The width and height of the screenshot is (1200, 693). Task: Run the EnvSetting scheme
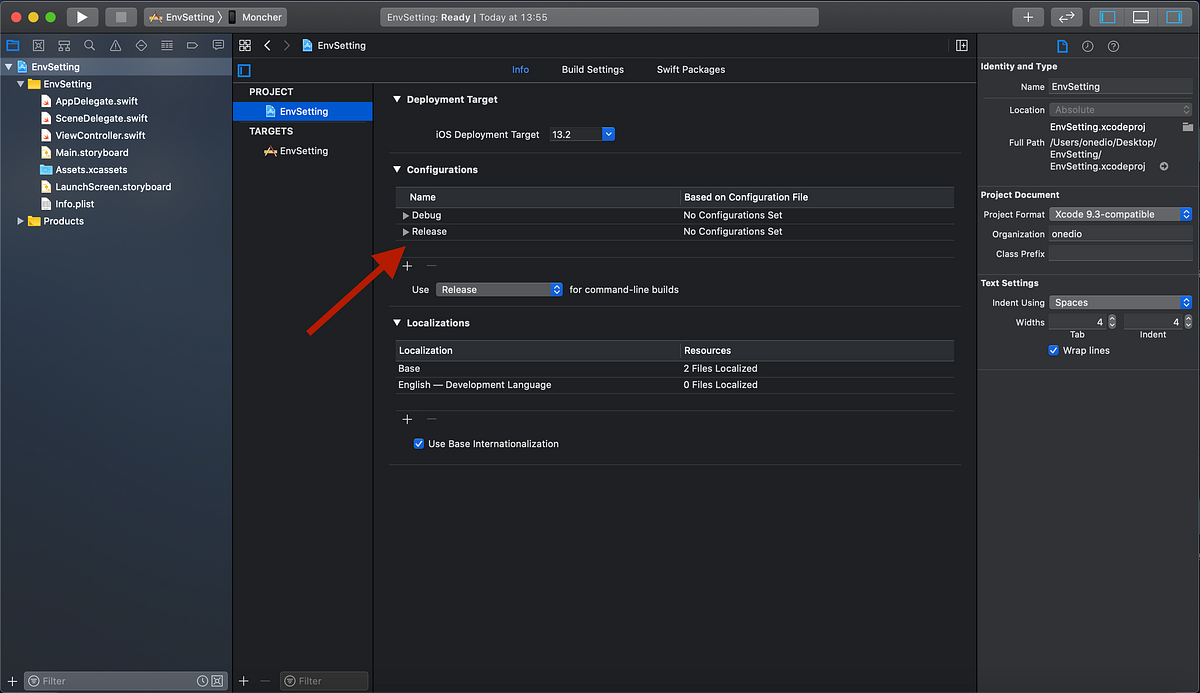pyautogui.click(x=82, y=16)
